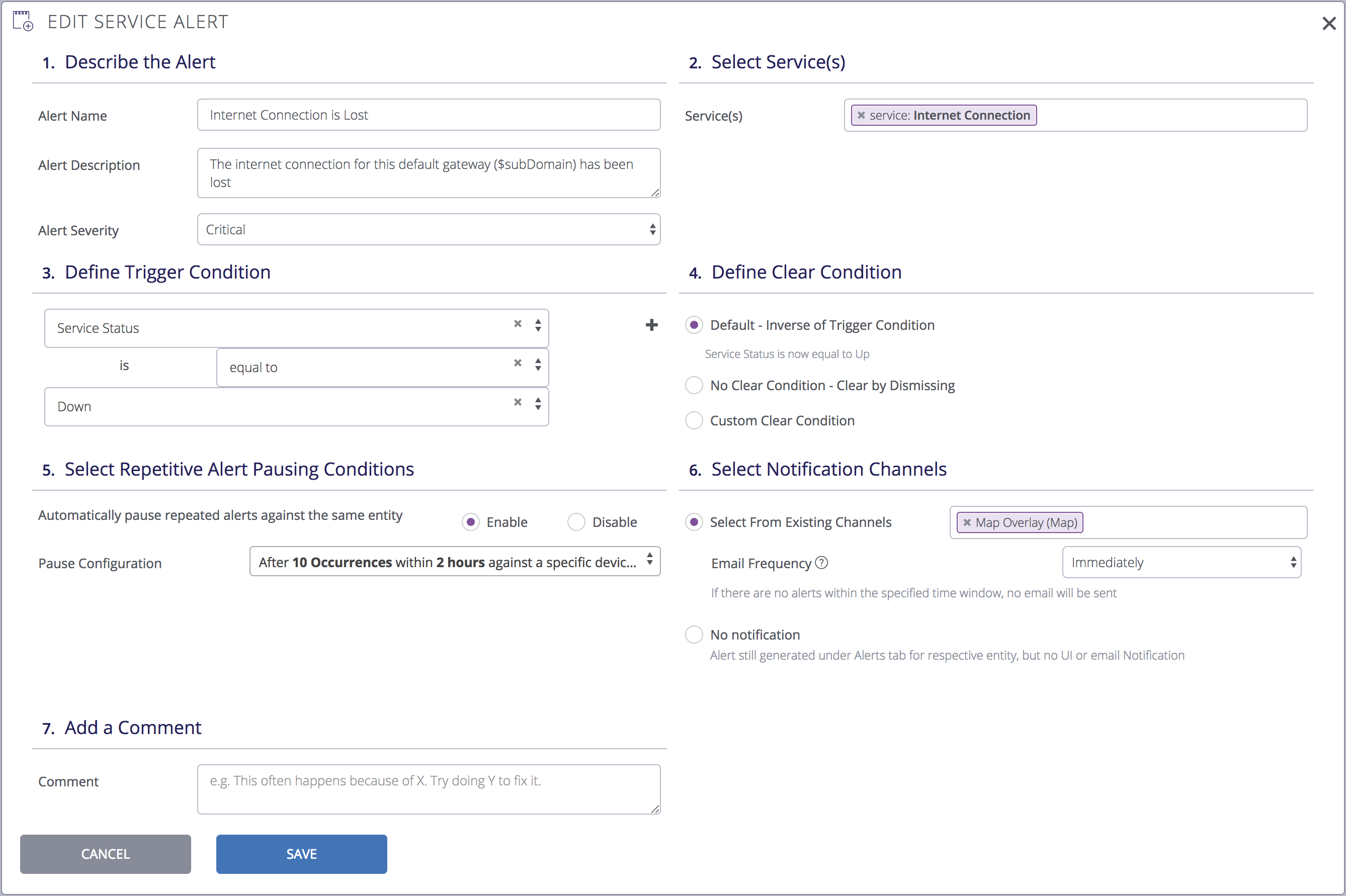
Task: Clear the Service Status field selection
Action: click(x=517, y=323)
